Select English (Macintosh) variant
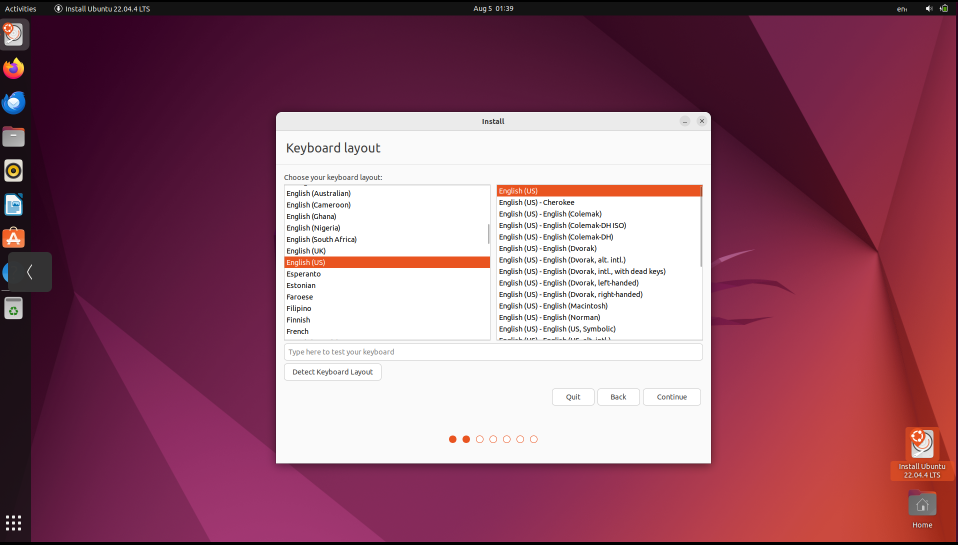Screen dimensions: 958x545 click(x=599, y=306)
